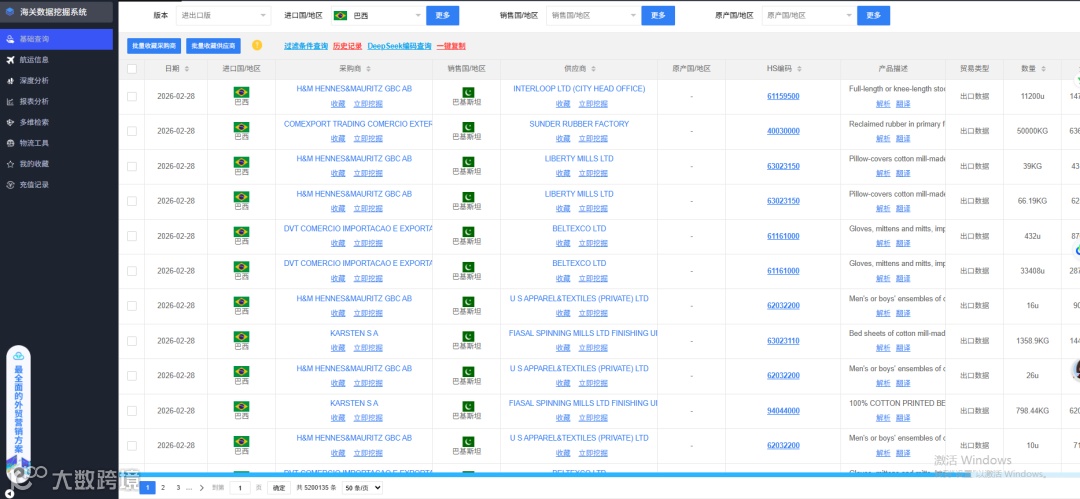Image resolution: width=1080 pixels, height=499 pixels.
Task: Open the 进口国/地区 巴西 dropdown
Action: coord(378,15)
